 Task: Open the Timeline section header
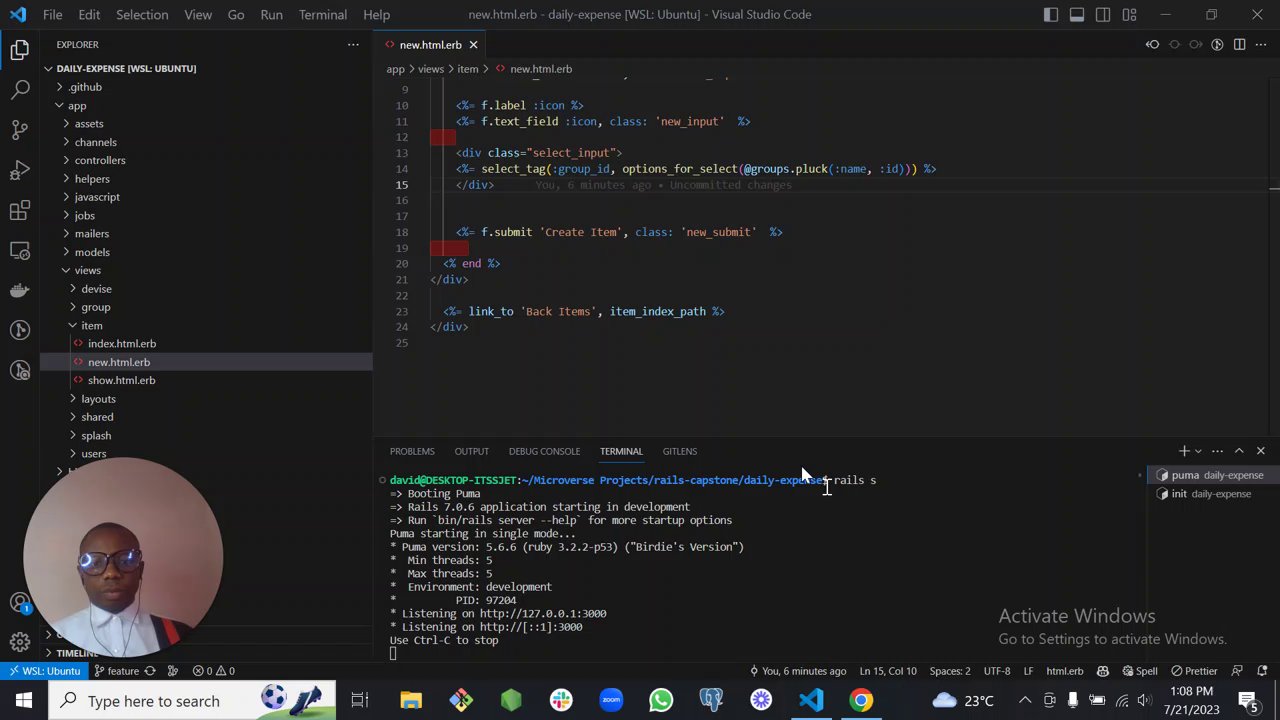coord(77,653)
